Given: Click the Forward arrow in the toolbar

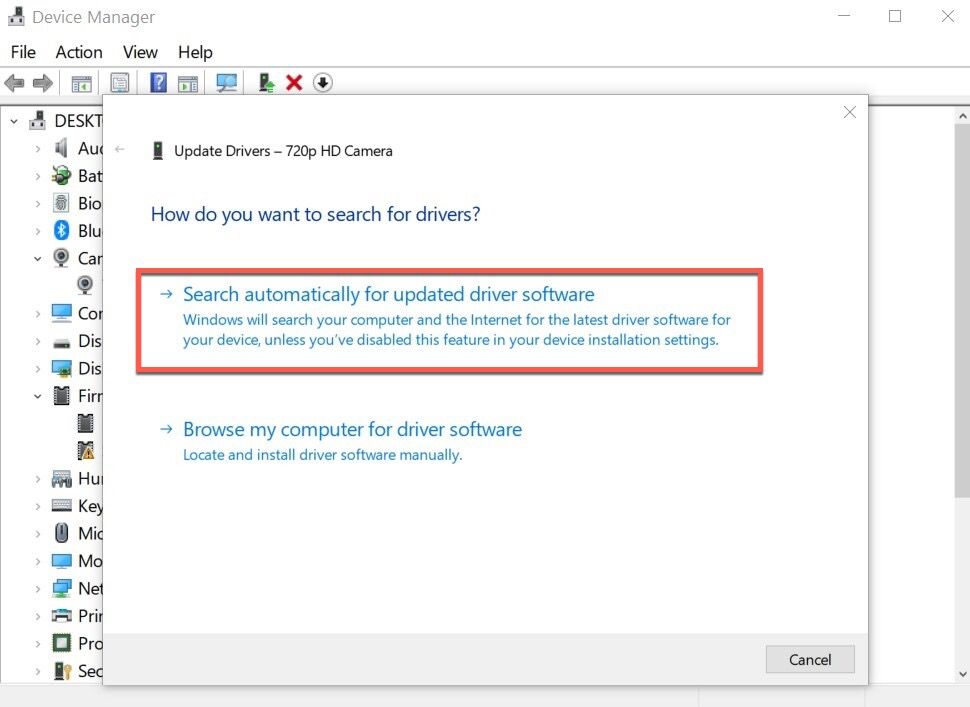Looking at the screenshot, I should pos(42,83).
